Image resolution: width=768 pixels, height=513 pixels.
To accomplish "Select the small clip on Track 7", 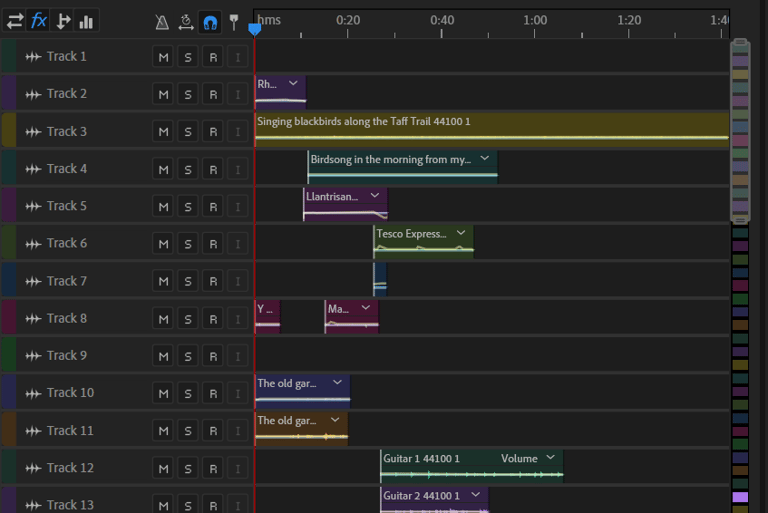I will coord(380,280).
